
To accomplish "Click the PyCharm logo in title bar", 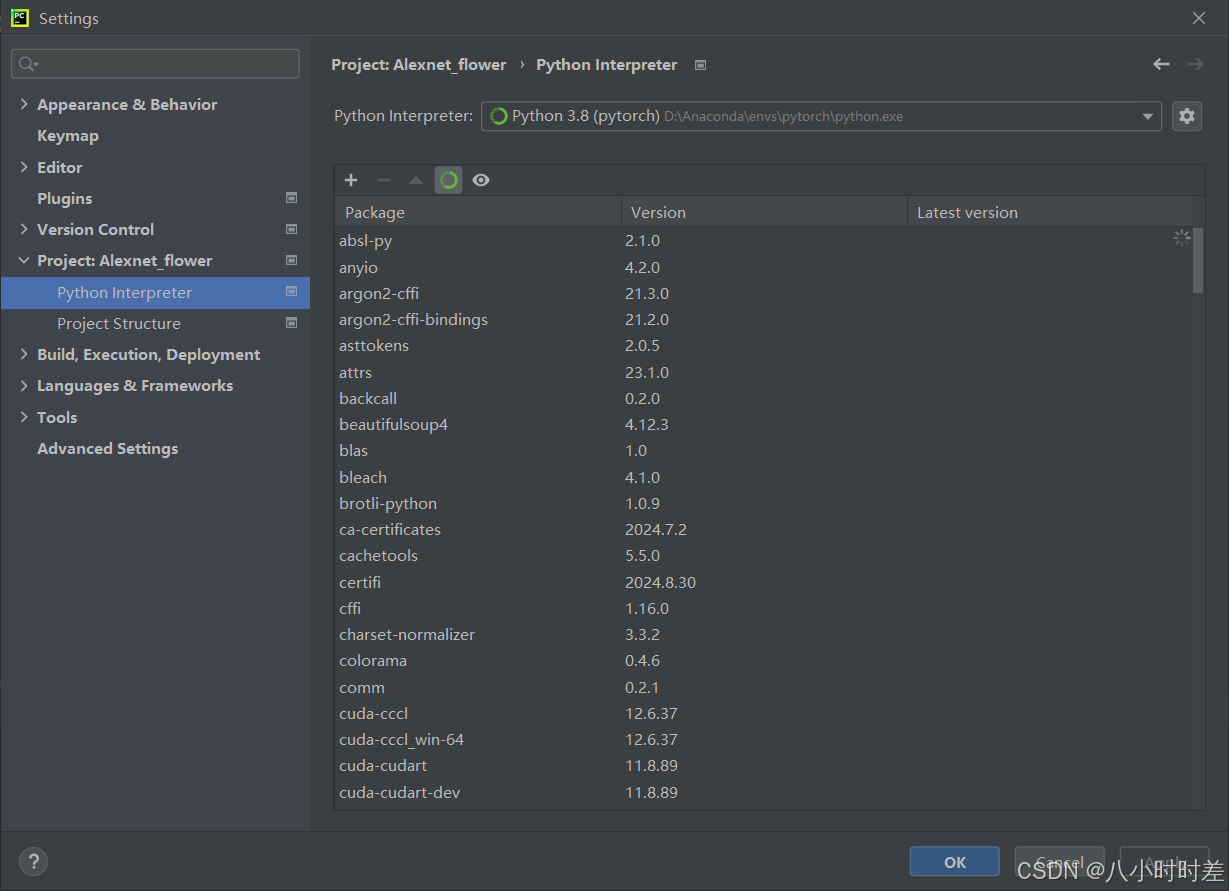I will 20,18.
